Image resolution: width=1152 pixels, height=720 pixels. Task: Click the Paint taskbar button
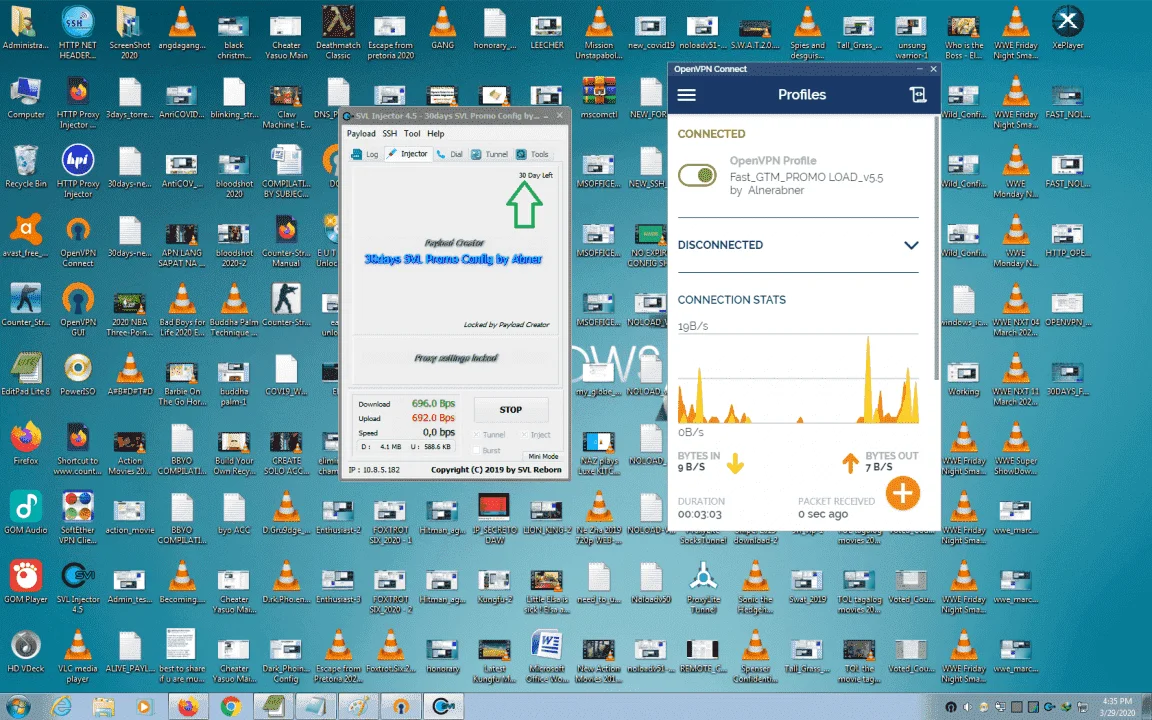(x=359, y=707)
